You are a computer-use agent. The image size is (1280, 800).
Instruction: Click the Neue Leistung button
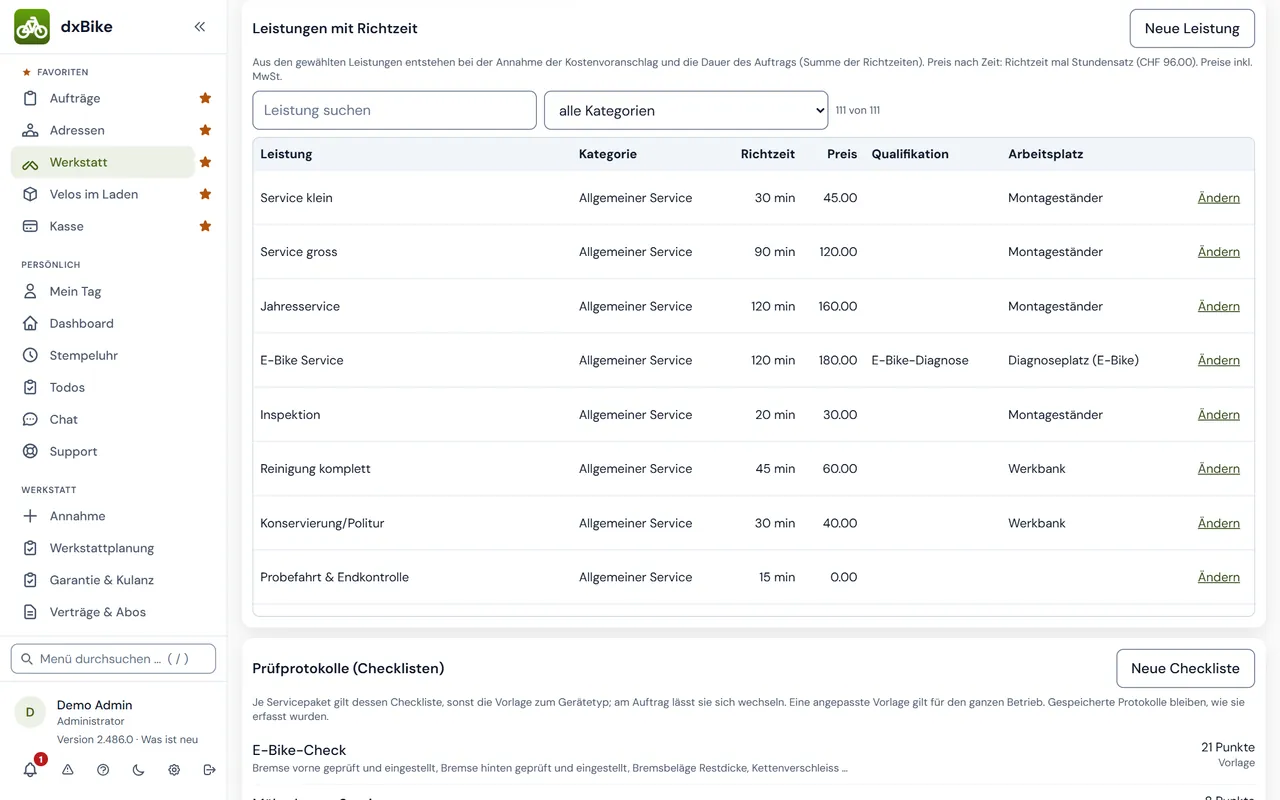pos(1192,28)
